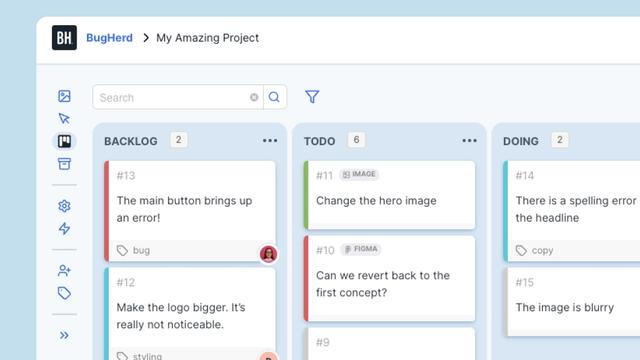Image resolution: width=640 pixels, height=360 pixels.
Task: Open the archive box sidebar icon
Action: click(64, 164)
